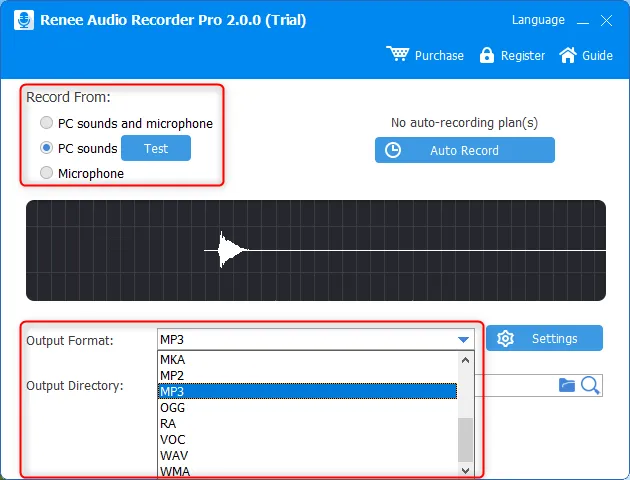
Task: Choose WMA from the format list
Action: tap(307, 471)
